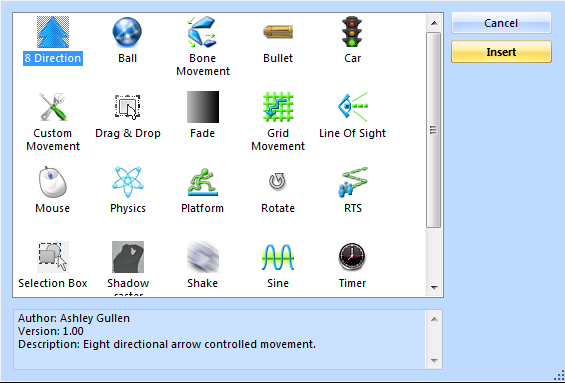
Task: Click the description box scroll-up arrow
Action: 434,319
